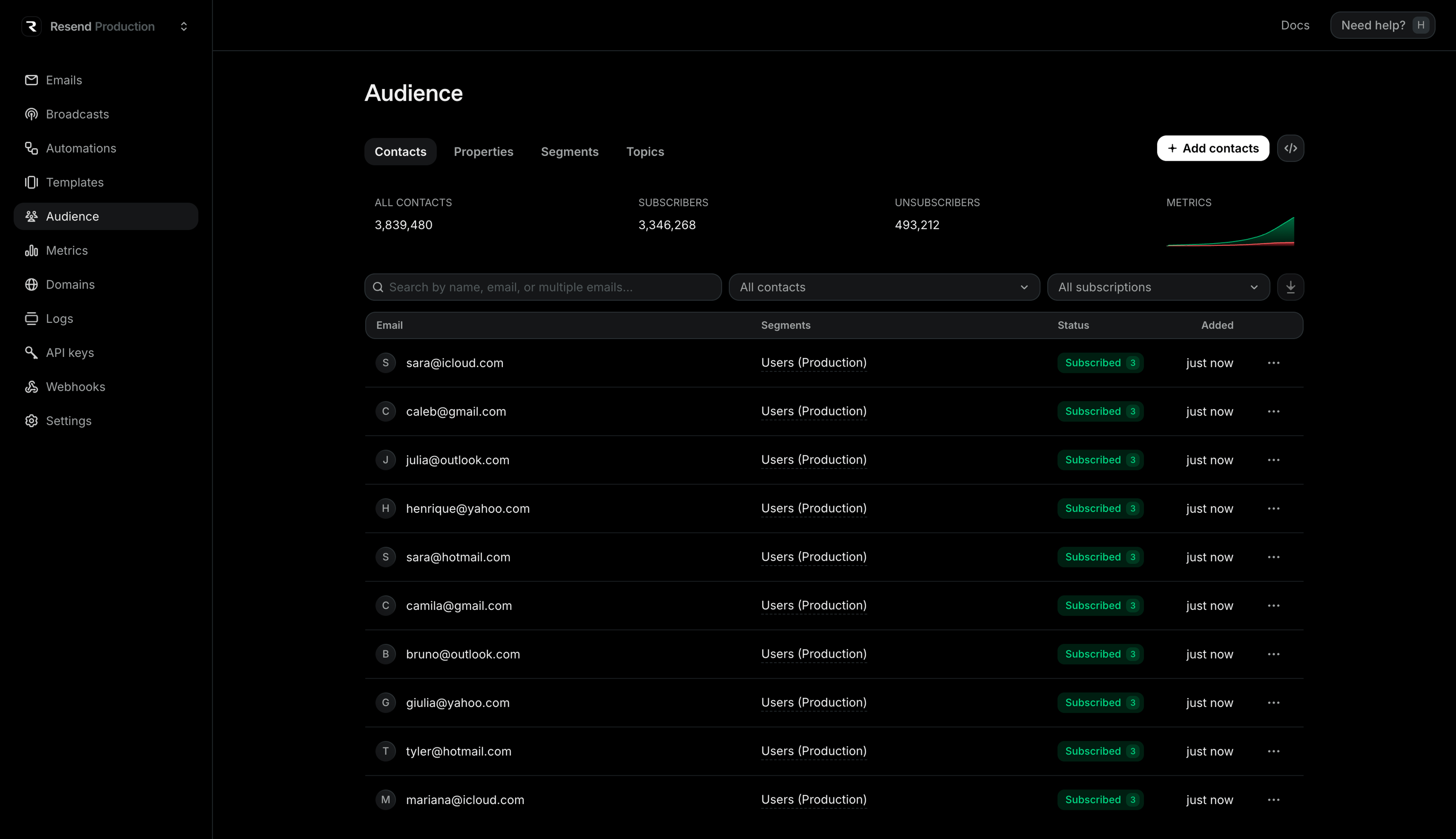Click Users (Production) segment for tyler@hotmail.com

(x=814, y=751)
